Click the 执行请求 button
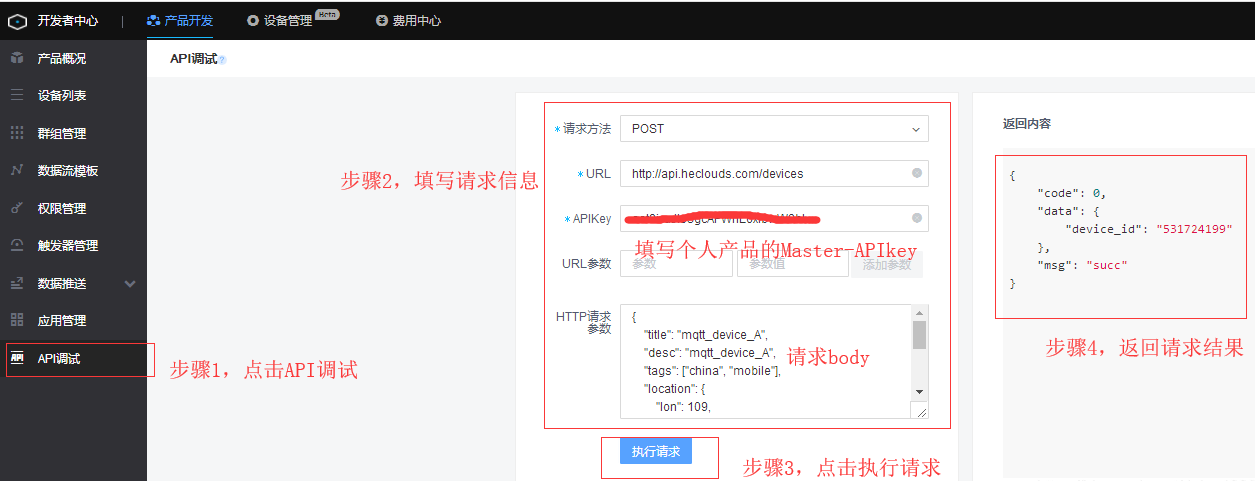 click(x=656, y=451)
